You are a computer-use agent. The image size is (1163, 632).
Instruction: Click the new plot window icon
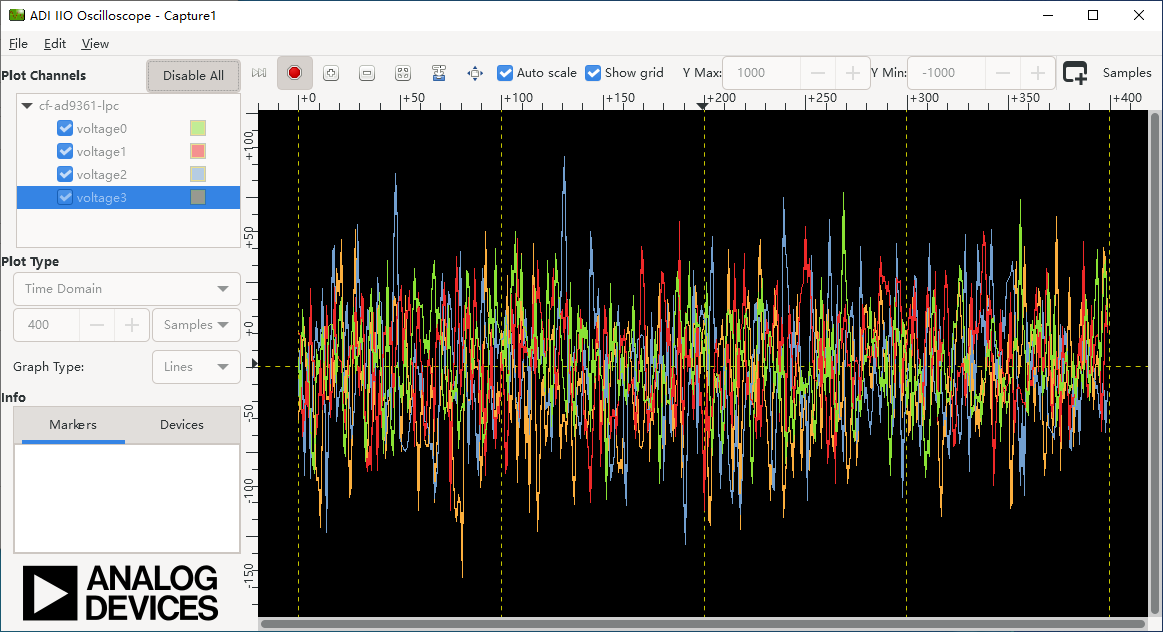coord(1075,73)
